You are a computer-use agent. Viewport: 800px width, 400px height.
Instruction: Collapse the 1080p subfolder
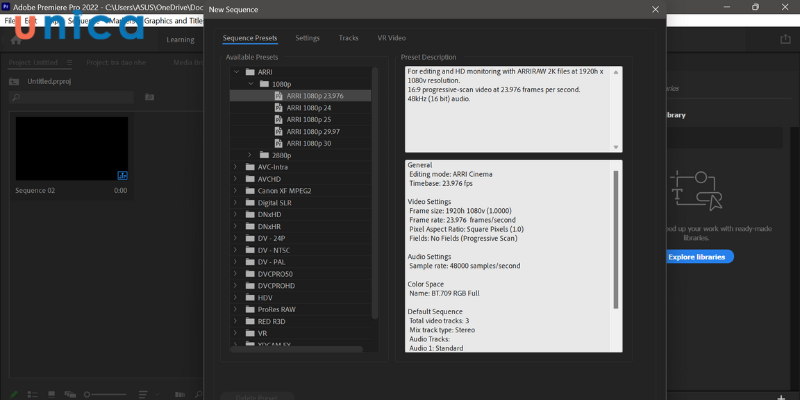point(250,84)
